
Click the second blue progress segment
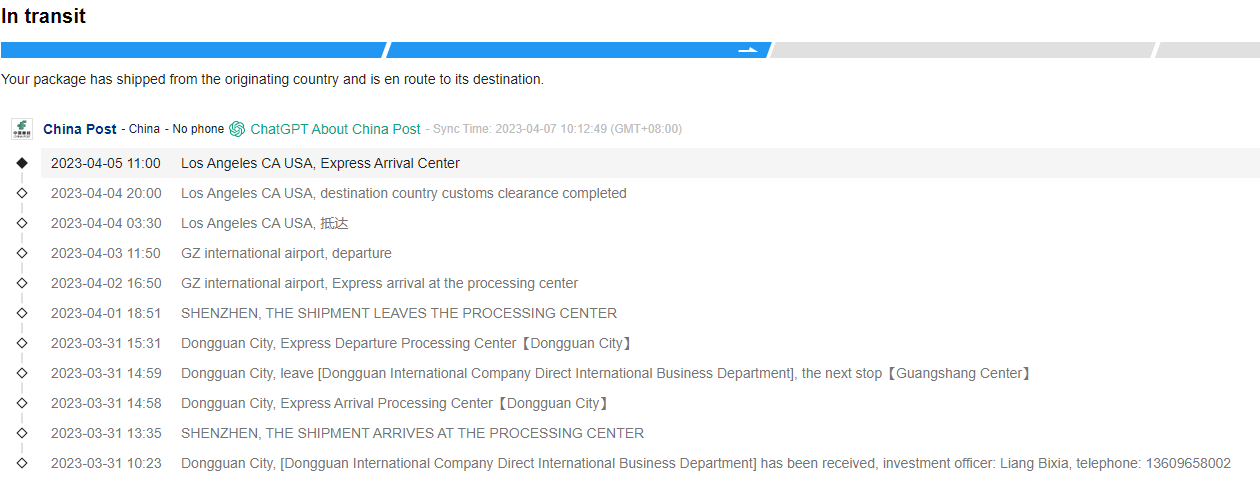560,50
